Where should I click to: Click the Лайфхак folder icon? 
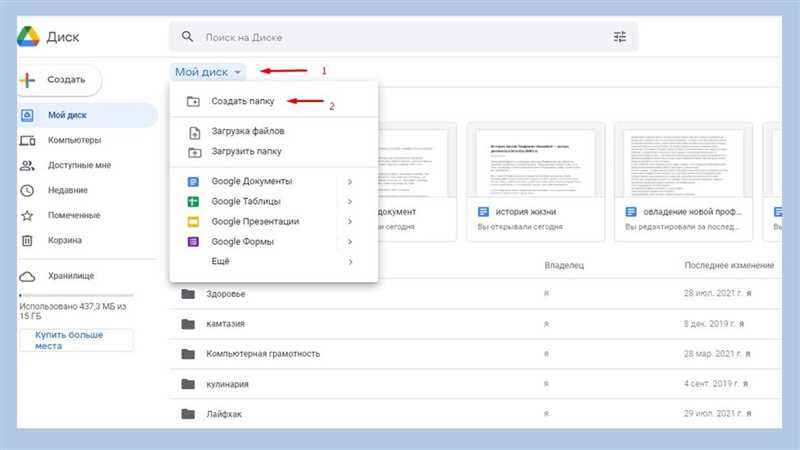[x=188, y=413]
